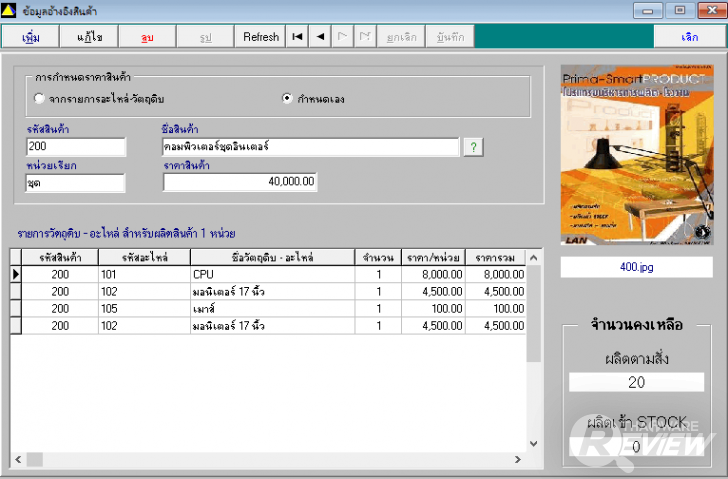The image size is (728, 479).
Task: Click the จำนวน column header
Action: (378, 258)
